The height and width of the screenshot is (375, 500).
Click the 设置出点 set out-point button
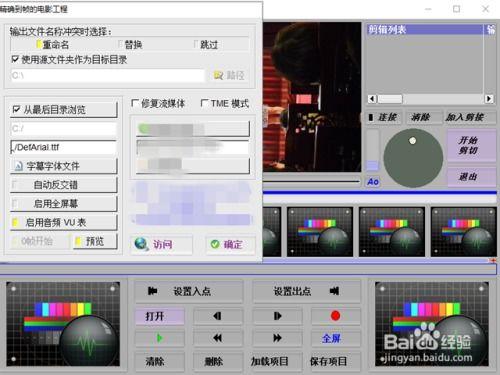click(x=307, y=292)
